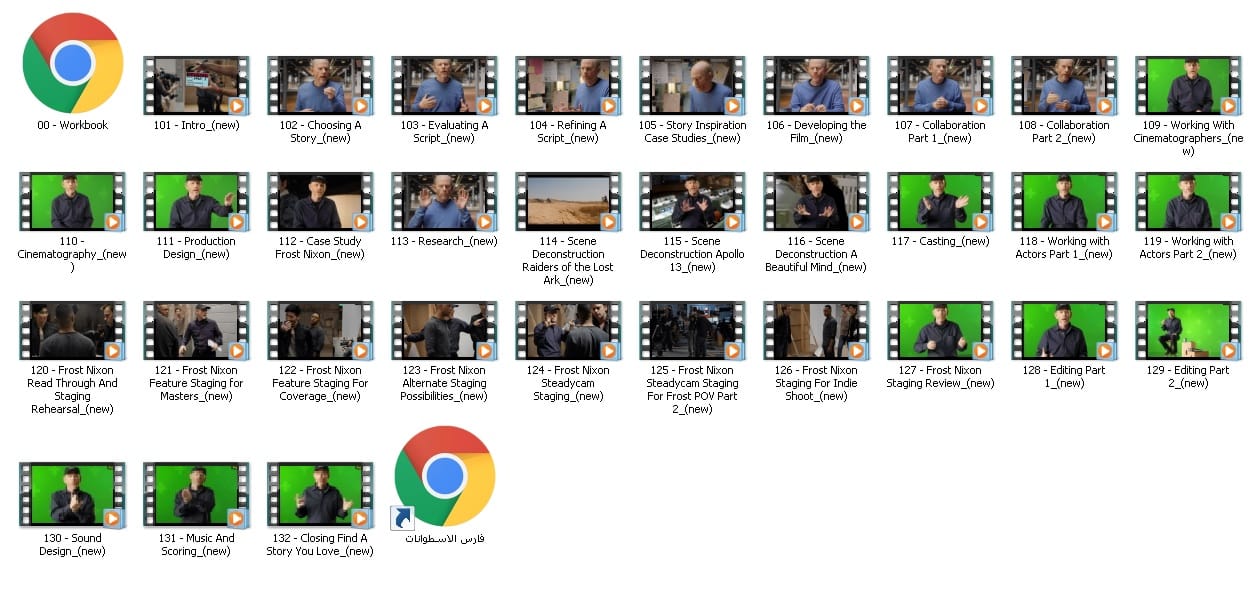The height and width of the screenshot is (590, 1257).
Task: Select 130 - Sound Design video
Action: coord(72,495)
